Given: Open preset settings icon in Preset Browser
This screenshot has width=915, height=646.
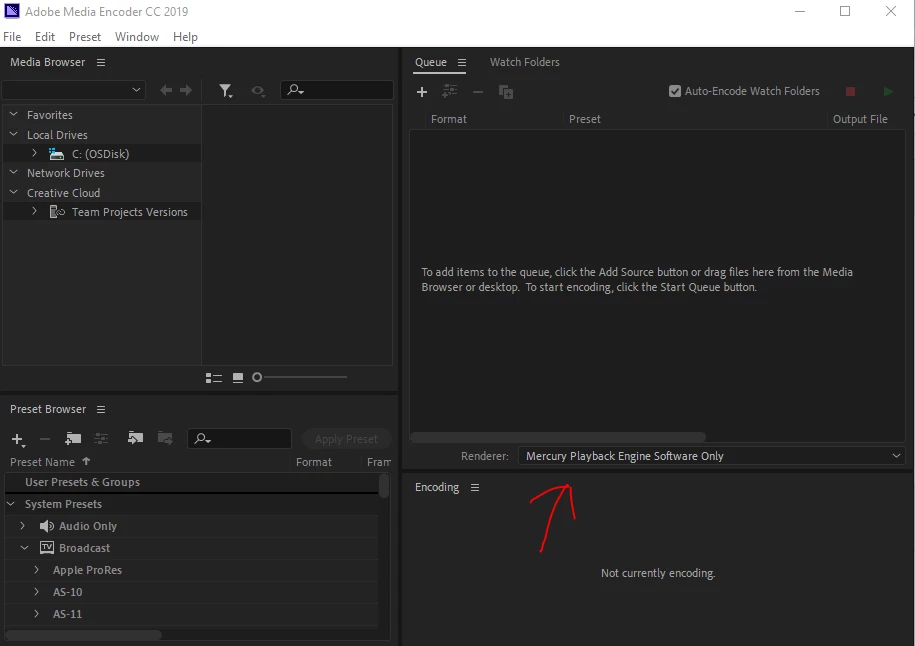Looking at the screenshot, I should [x=101, y=438].
